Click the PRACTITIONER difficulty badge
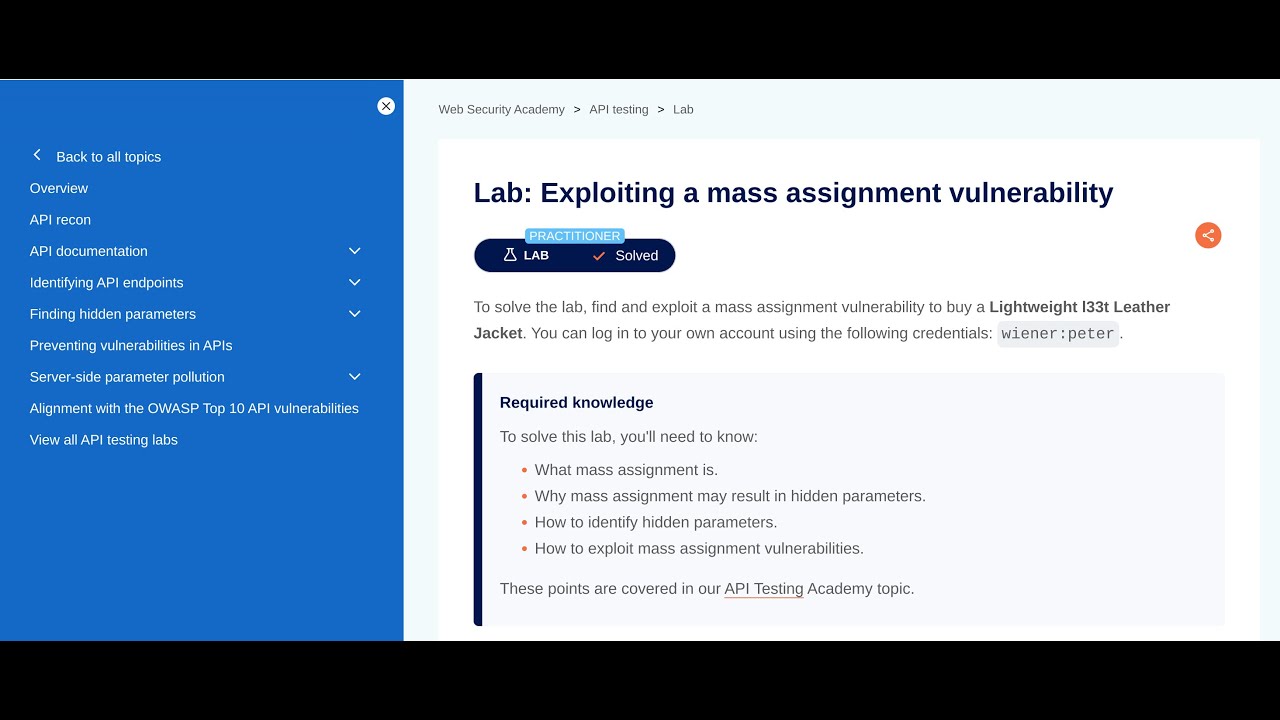The width and height of the screenshot is (1280, 720). click(575, 236)
